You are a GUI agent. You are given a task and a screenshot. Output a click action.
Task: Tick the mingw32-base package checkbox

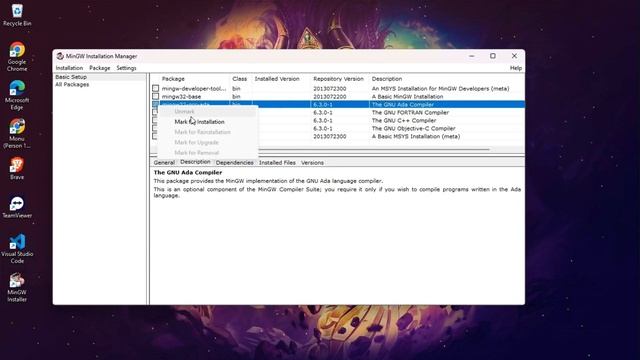click(156, 96)
